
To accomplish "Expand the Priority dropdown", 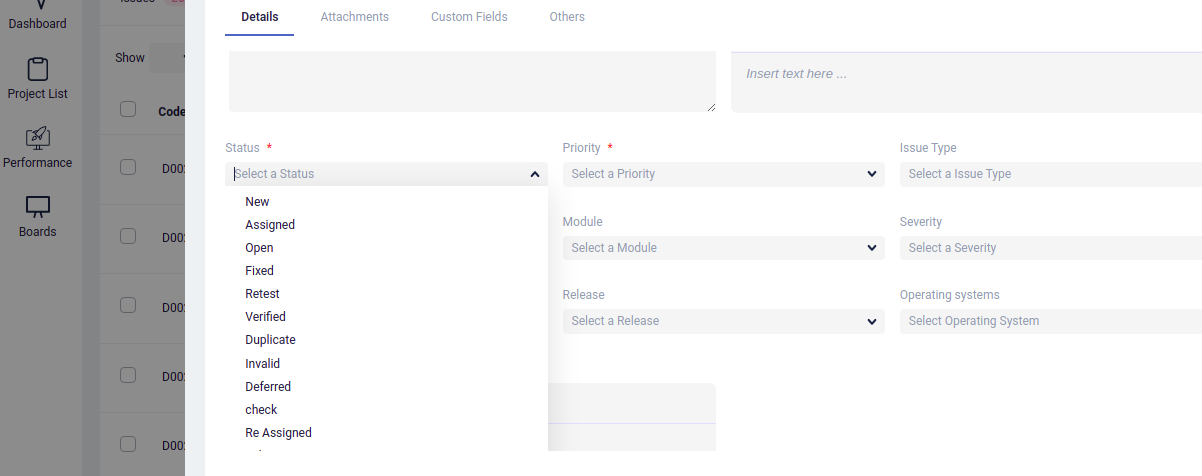I will pos(723,174).
